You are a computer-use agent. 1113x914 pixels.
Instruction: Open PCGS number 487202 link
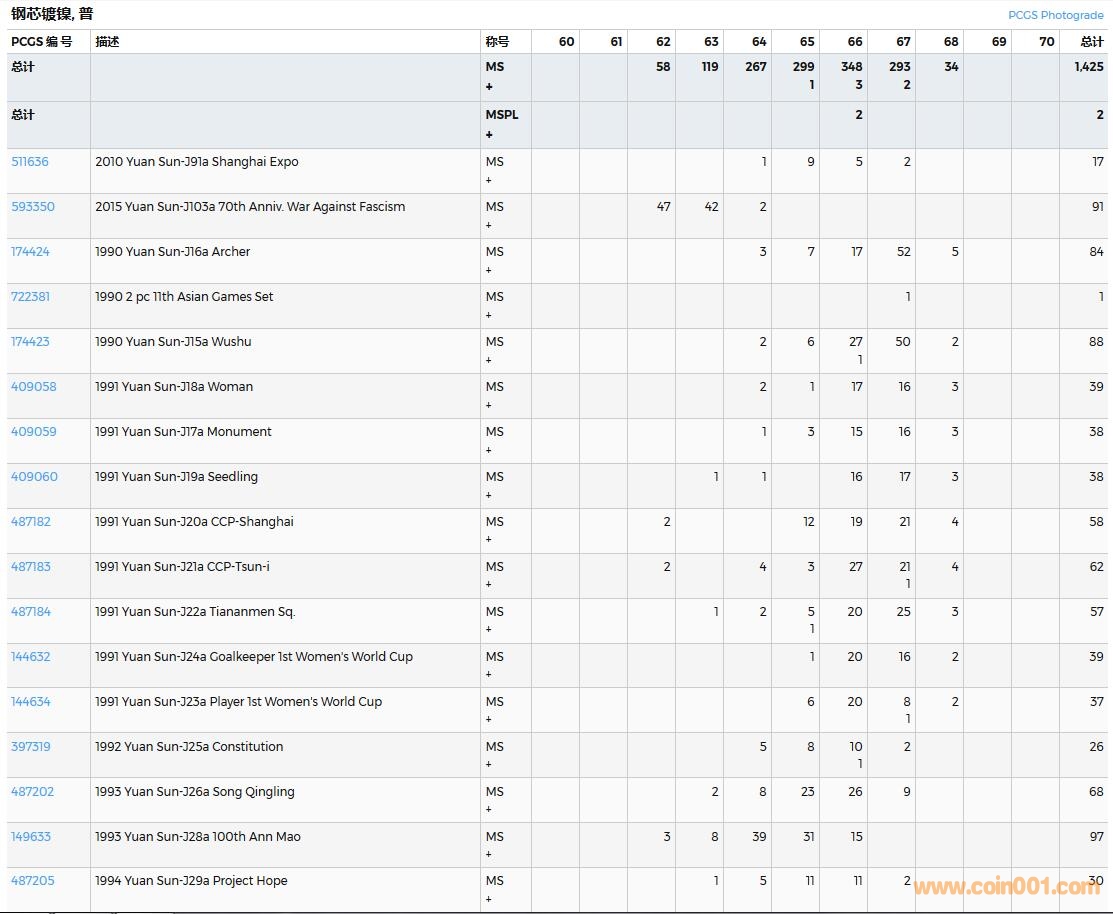[x=33, y=792]
